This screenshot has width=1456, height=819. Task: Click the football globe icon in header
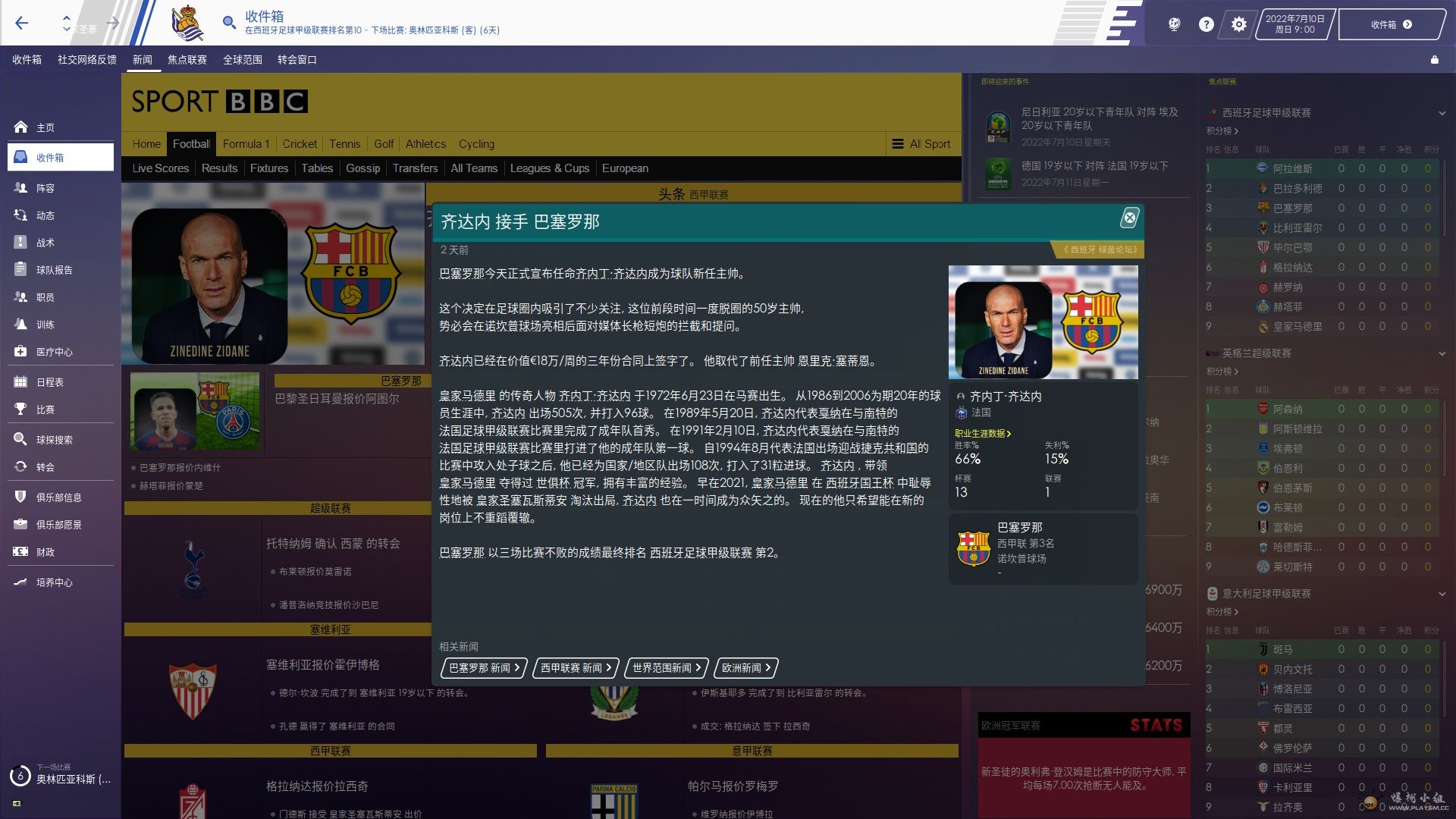1174,24
